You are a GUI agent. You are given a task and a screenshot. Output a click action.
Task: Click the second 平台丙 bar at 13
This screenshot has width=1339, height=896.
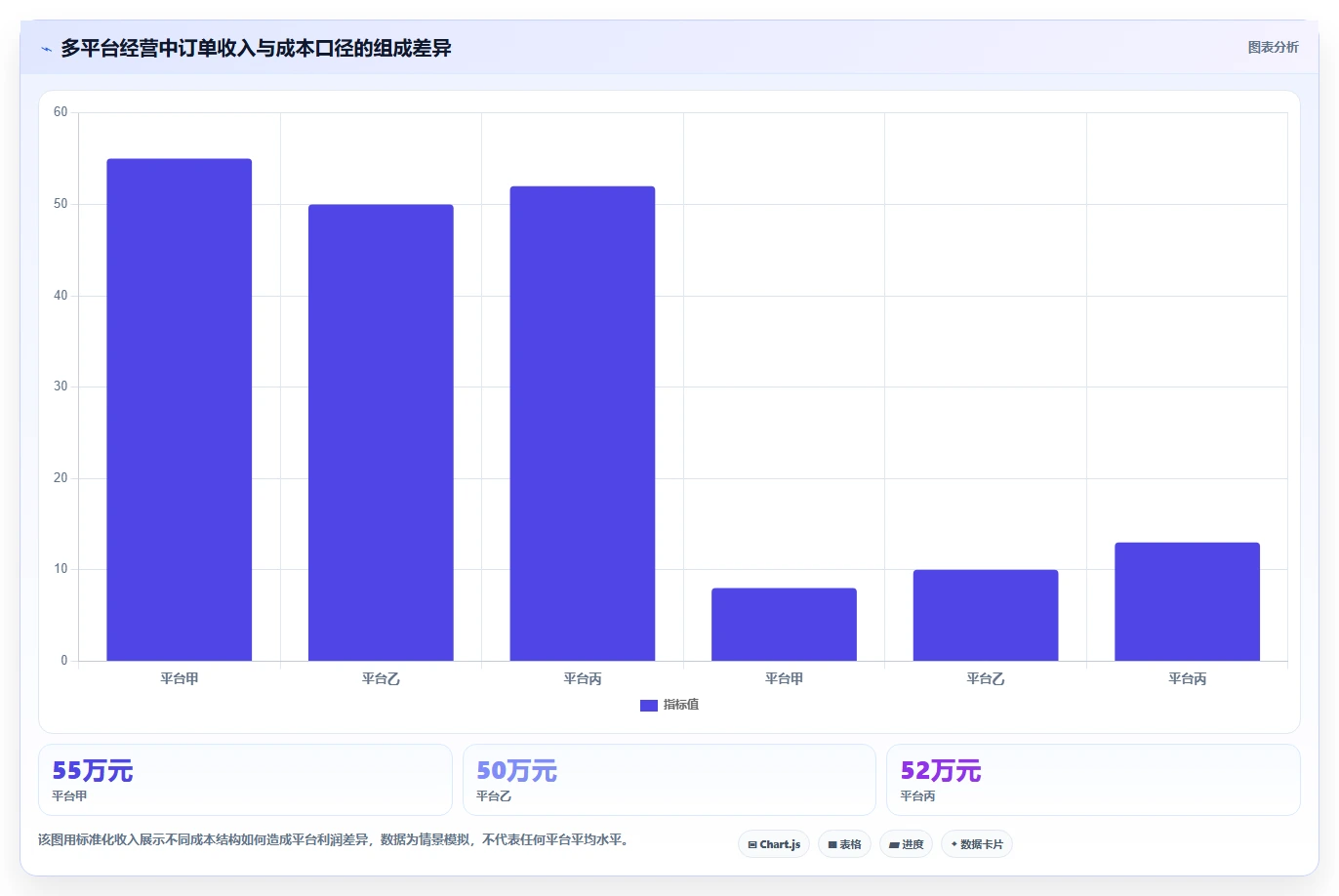(1187, 601)
